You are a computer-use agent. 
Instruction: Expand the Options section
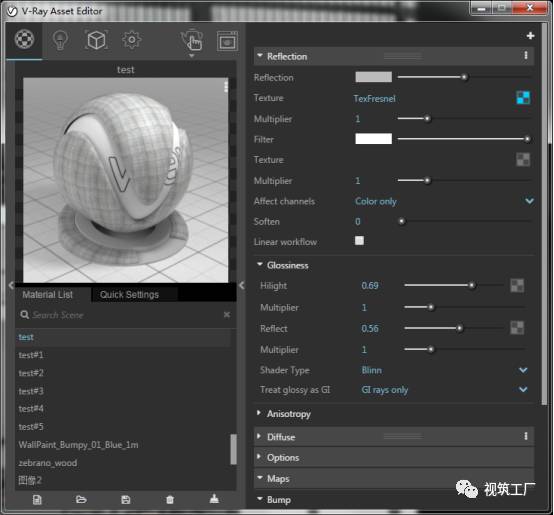click(x=259, y=456)
